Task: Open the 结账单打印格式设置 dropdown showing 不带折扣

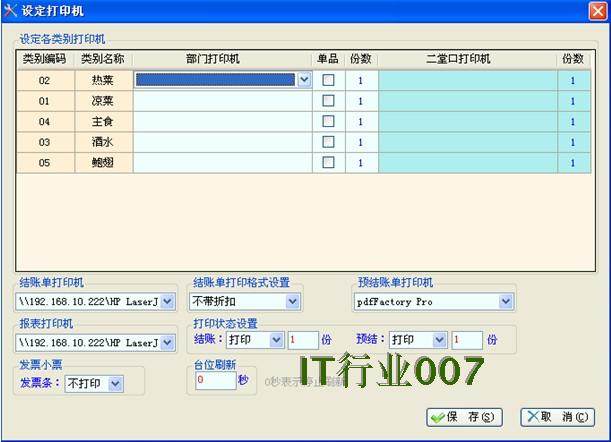Action: [x=293, y=301]
